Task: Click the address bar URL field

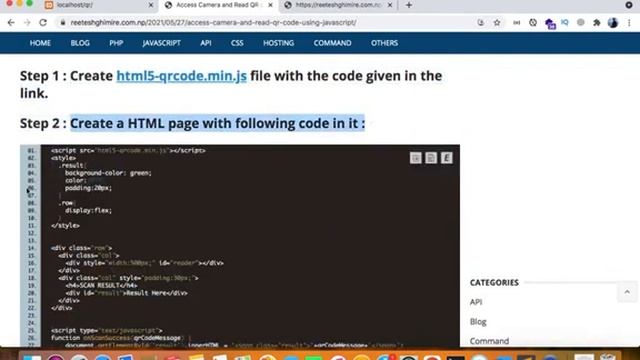Action: point(265,23)
